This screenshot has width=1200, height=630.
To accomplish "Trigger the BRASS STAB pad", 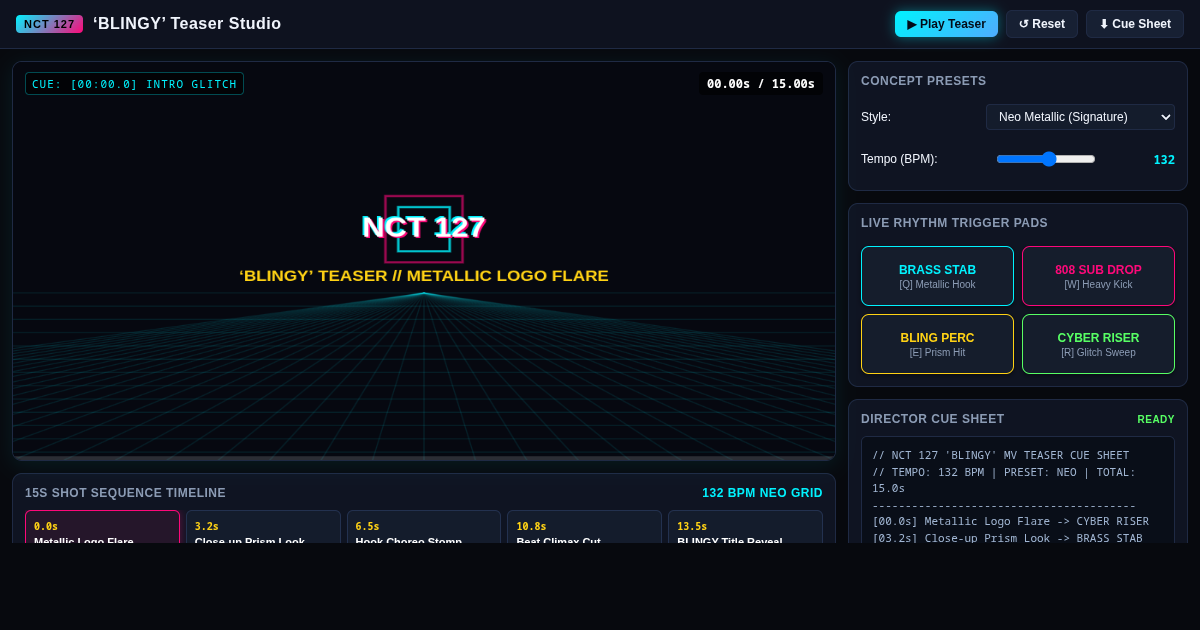I will (937, 276).
